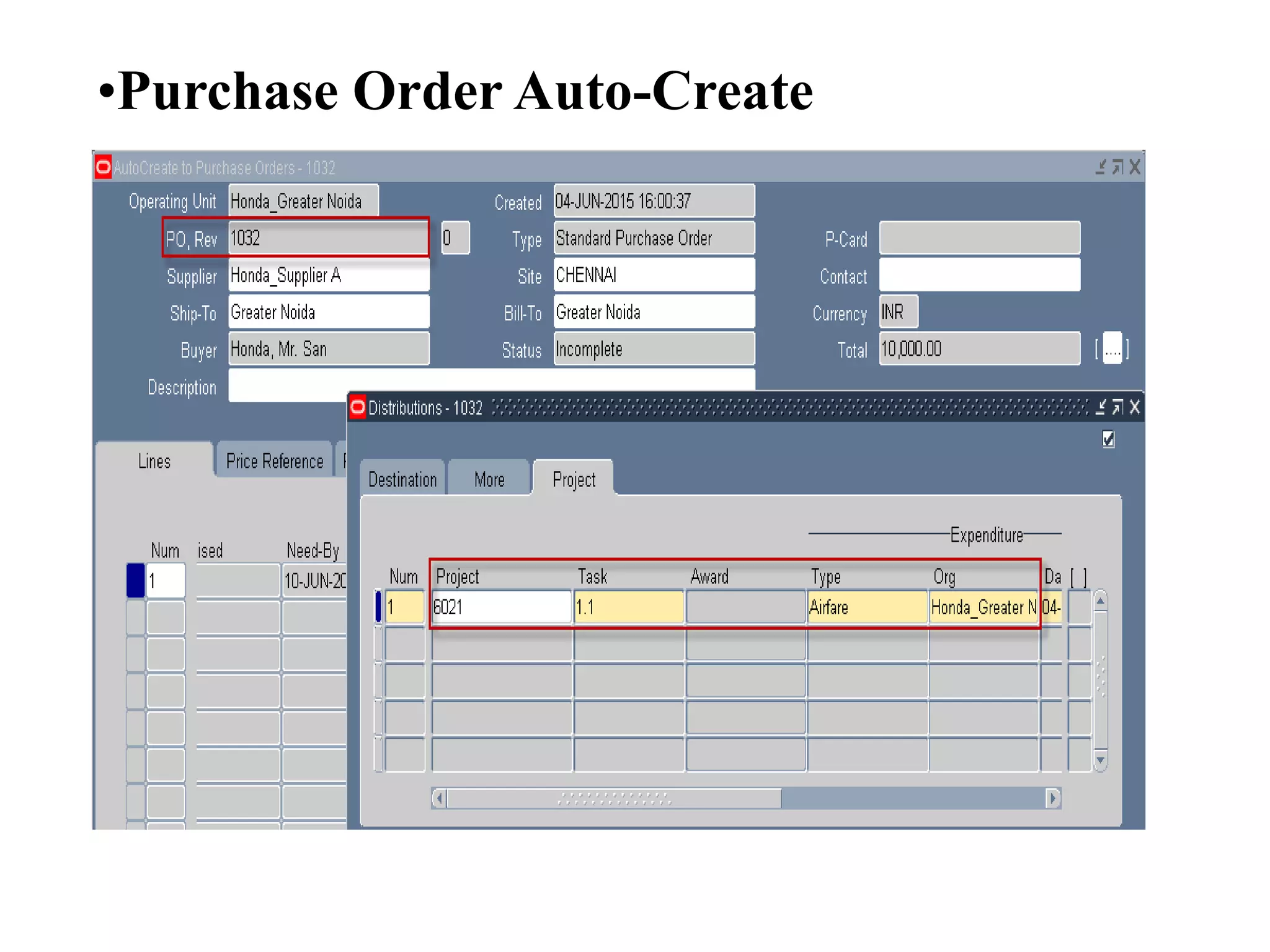Click the Created date field

(654, 201)
